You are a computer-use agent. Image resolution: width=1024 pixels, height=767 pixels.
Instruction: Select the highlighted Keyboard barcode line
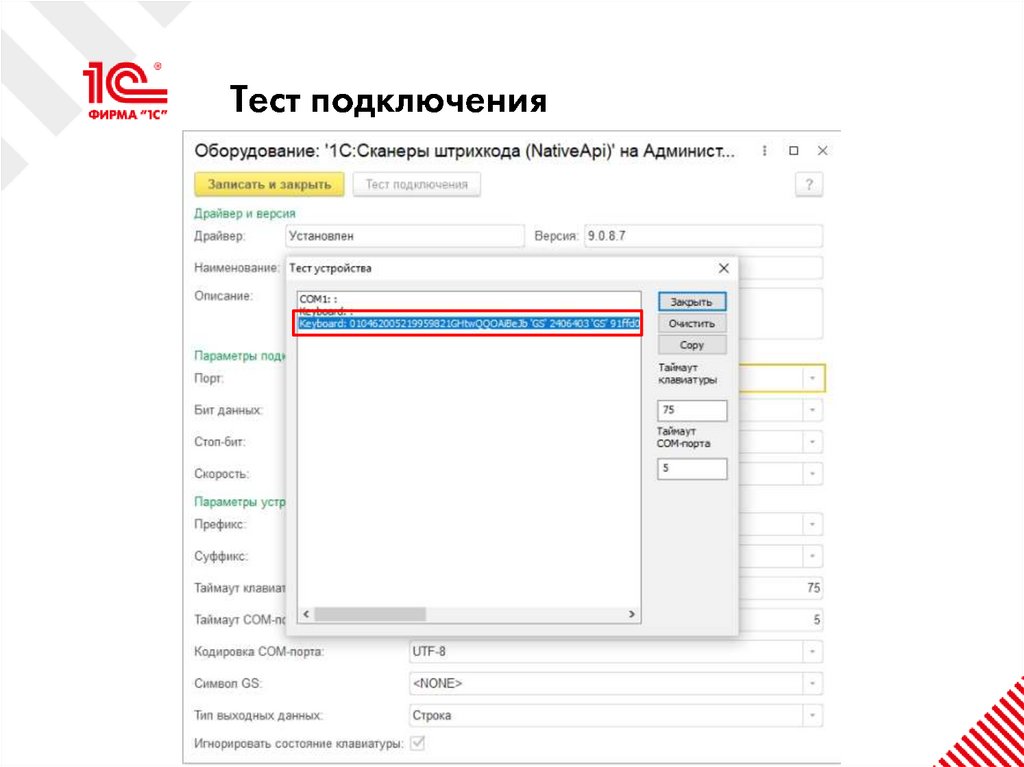tap(468, 323)
